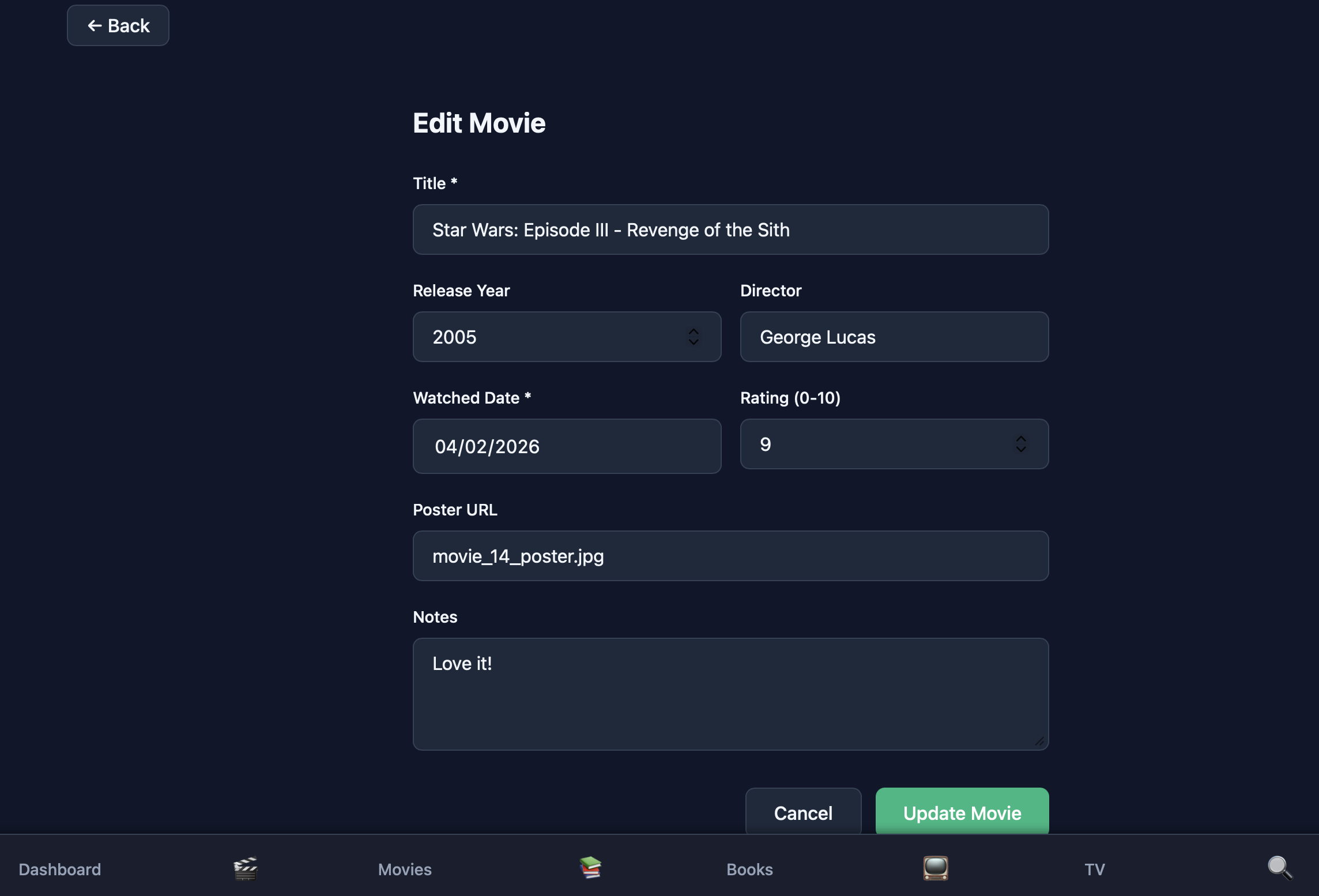Submit with the Update Movie button

[x=962, y=812]
